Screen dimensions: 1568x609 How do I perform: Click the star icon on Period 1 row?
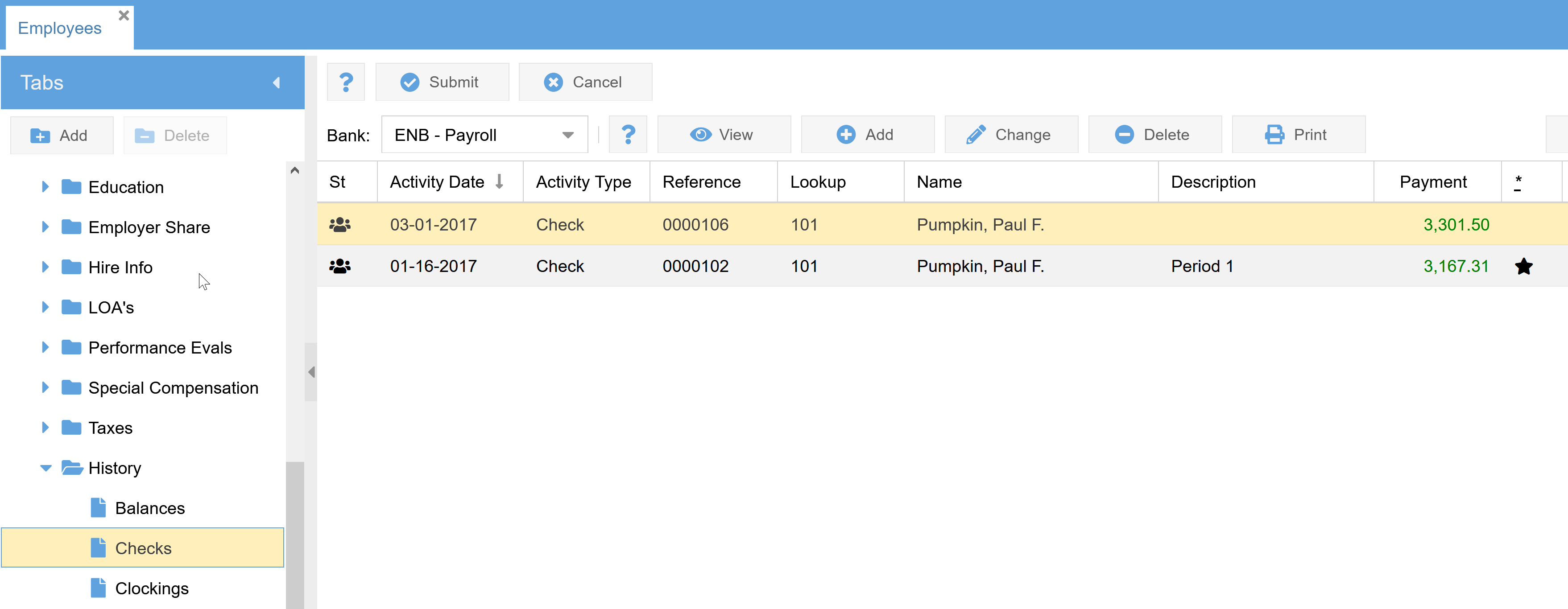click(x=1523, y=267)
